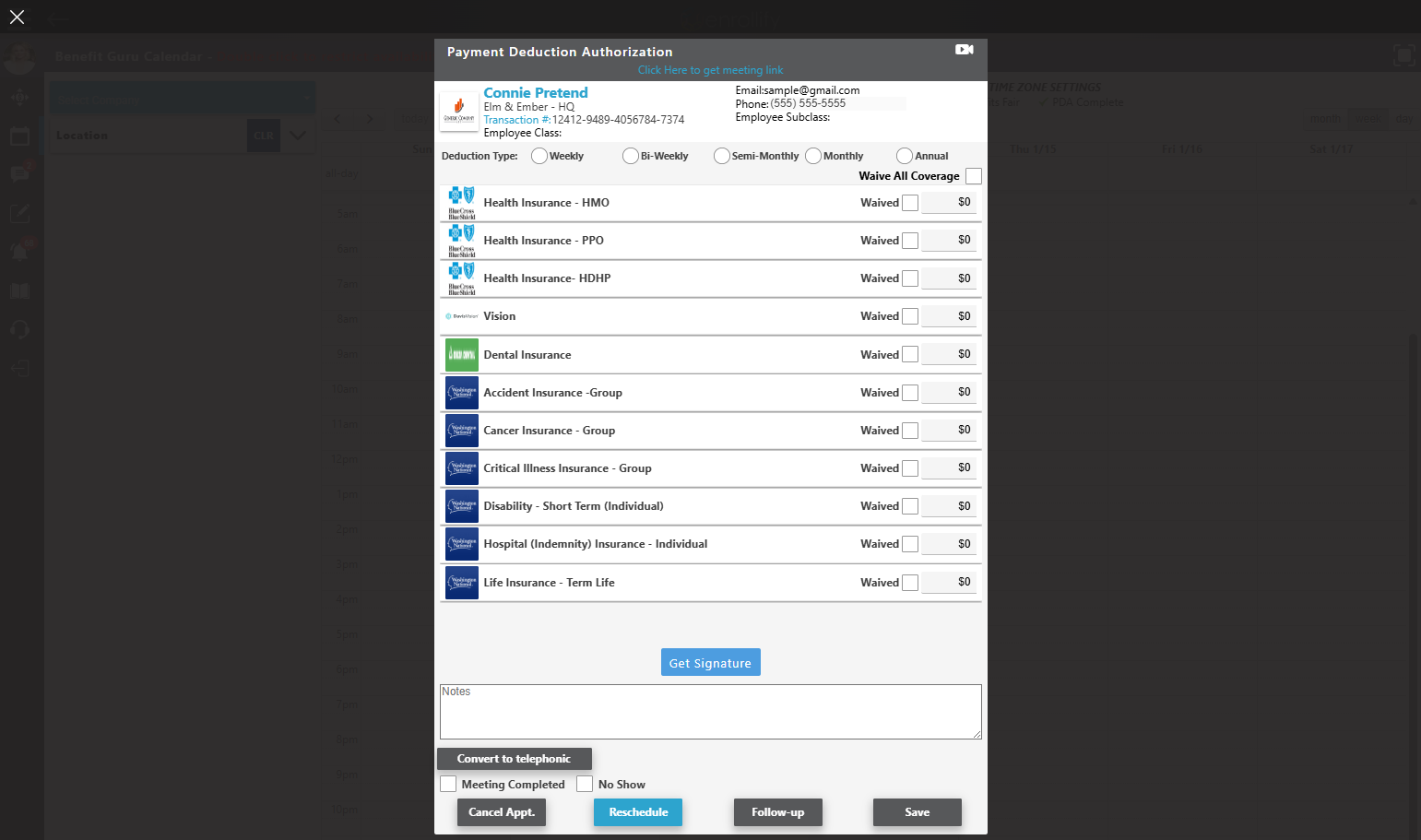Open the chat messages icon in sidebar
This screenshot has width=1421, height=840.
point(19,174)
